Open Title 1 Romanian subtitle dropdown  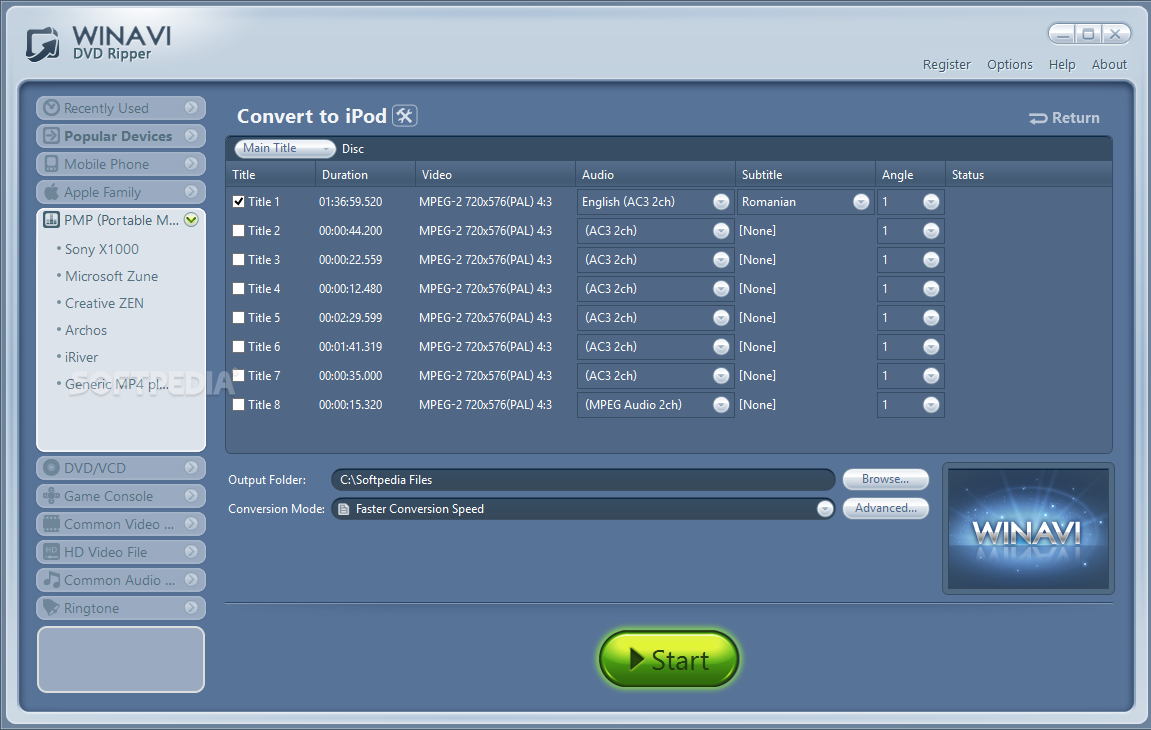[x=861, y=202]
